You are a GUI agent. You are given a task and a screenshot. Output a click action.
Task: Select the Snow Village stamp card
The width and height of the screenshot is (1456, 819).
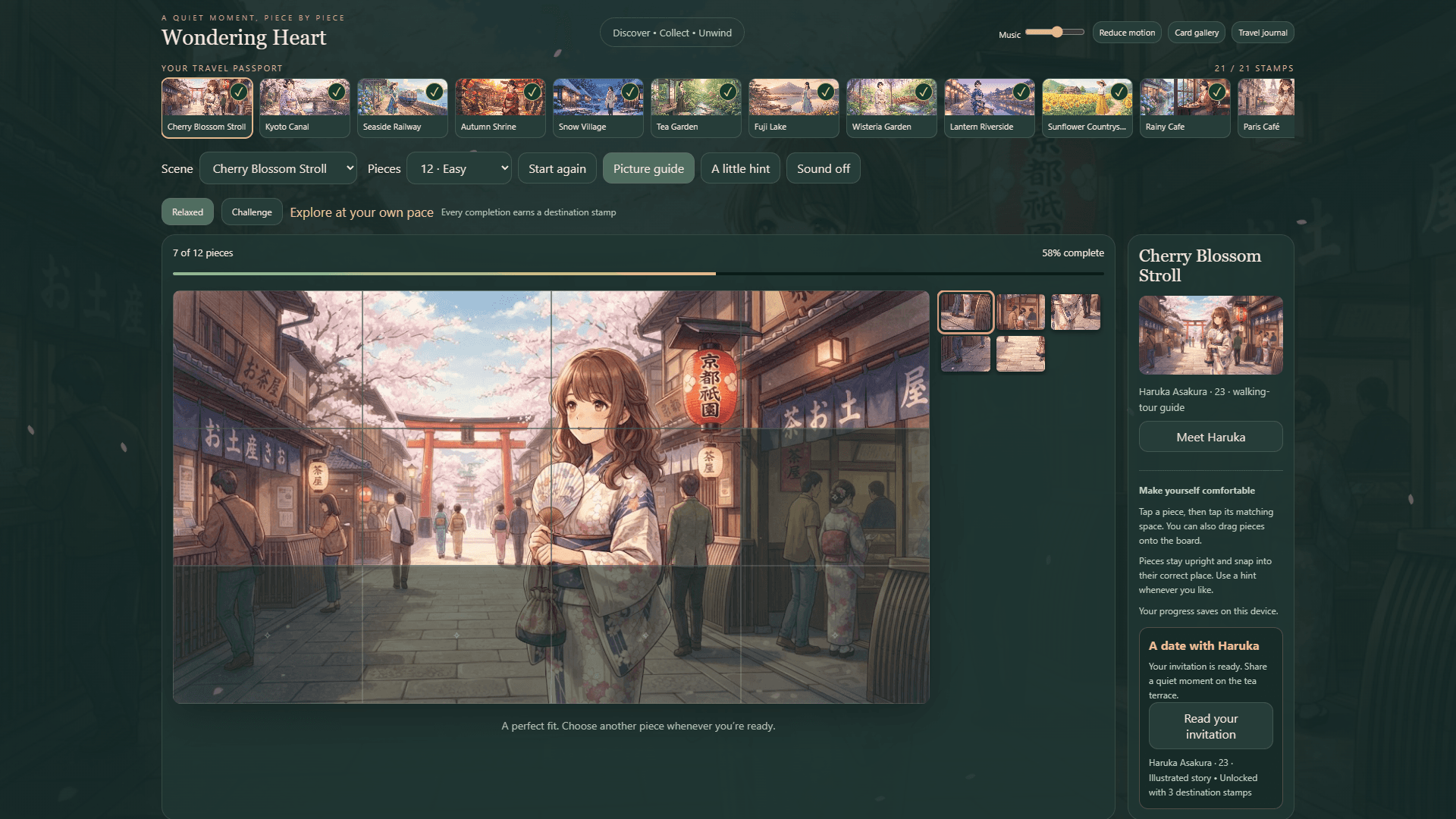[x=598, y=108]
